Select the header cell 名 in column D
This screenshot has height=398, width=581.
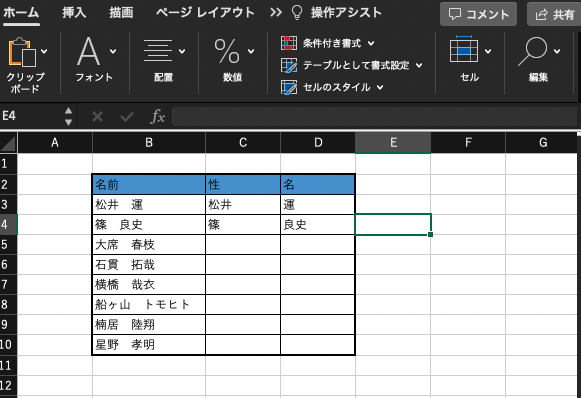(318, 184)
